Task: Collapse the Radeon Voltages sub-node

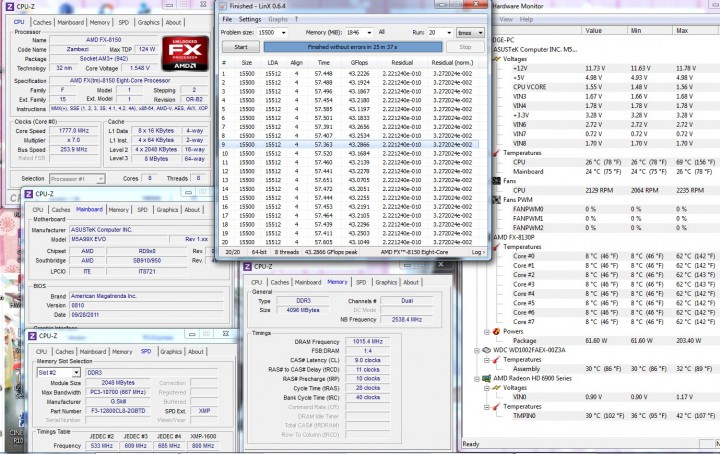Action: pos(487,388)
